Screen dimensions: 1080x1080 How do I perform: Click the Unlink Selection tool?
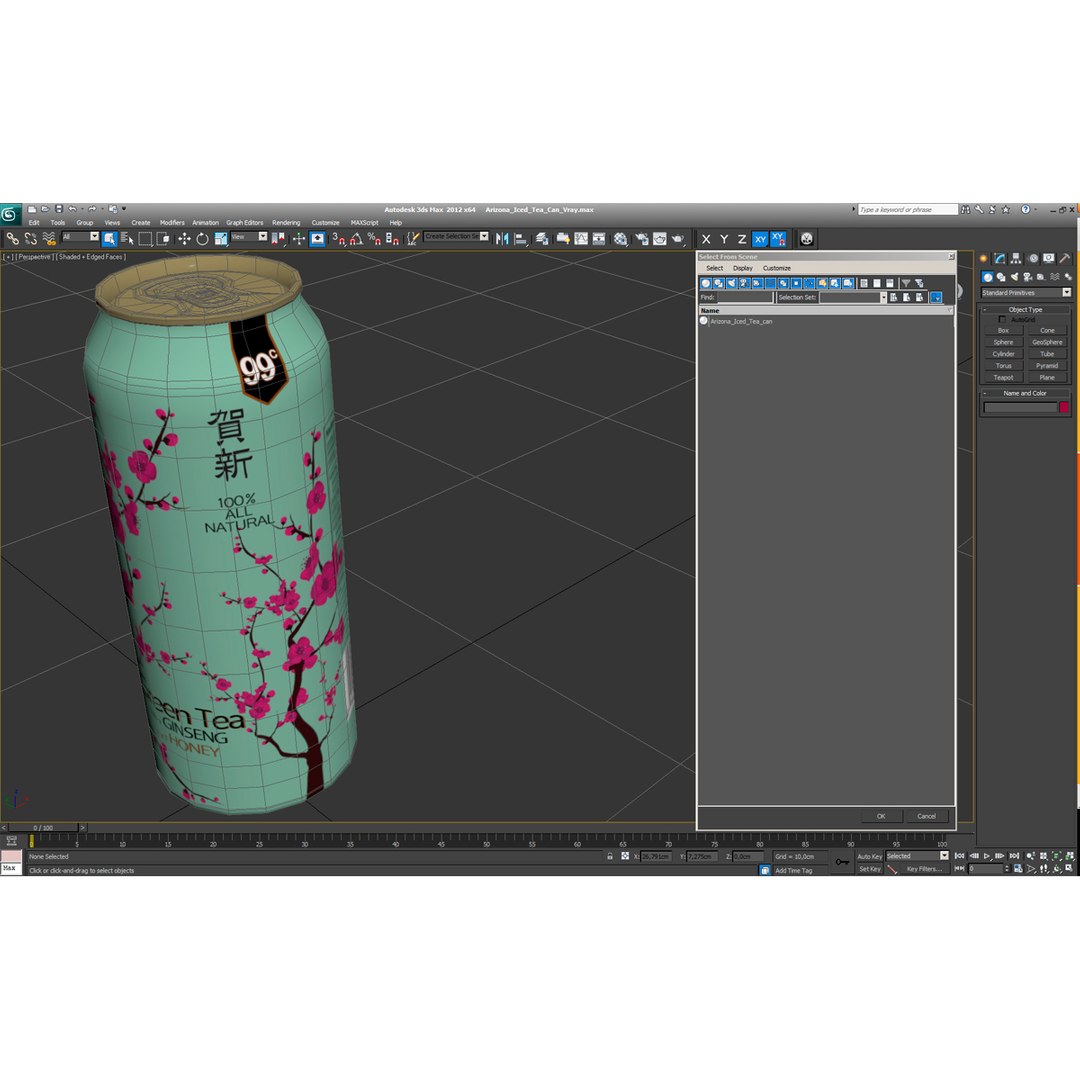30,239
